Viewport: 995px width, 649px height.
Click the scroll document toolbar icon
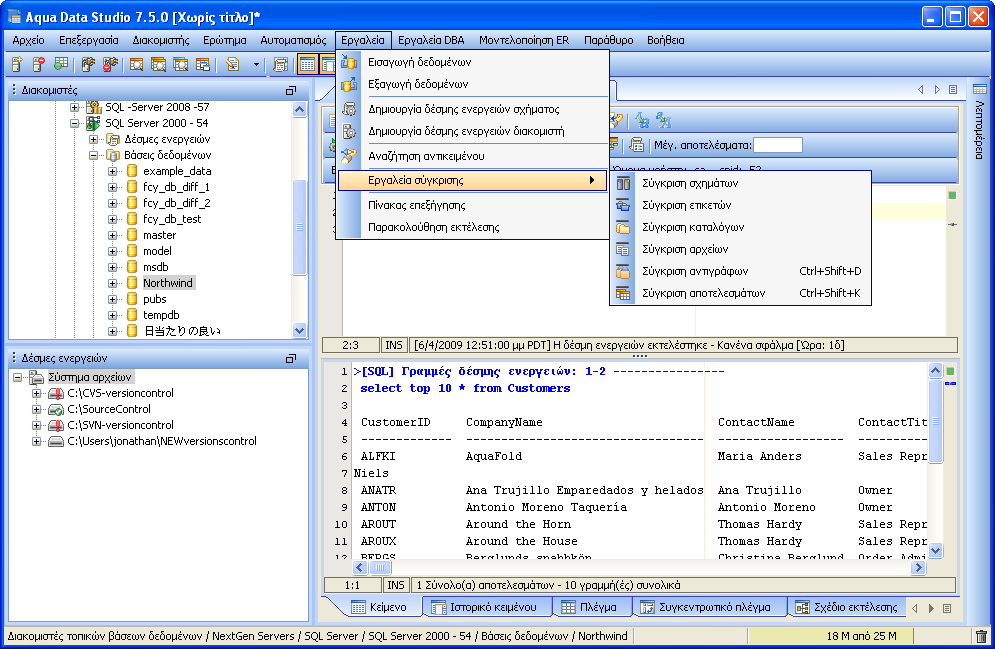pyautogui.click(x=280, y=64)
